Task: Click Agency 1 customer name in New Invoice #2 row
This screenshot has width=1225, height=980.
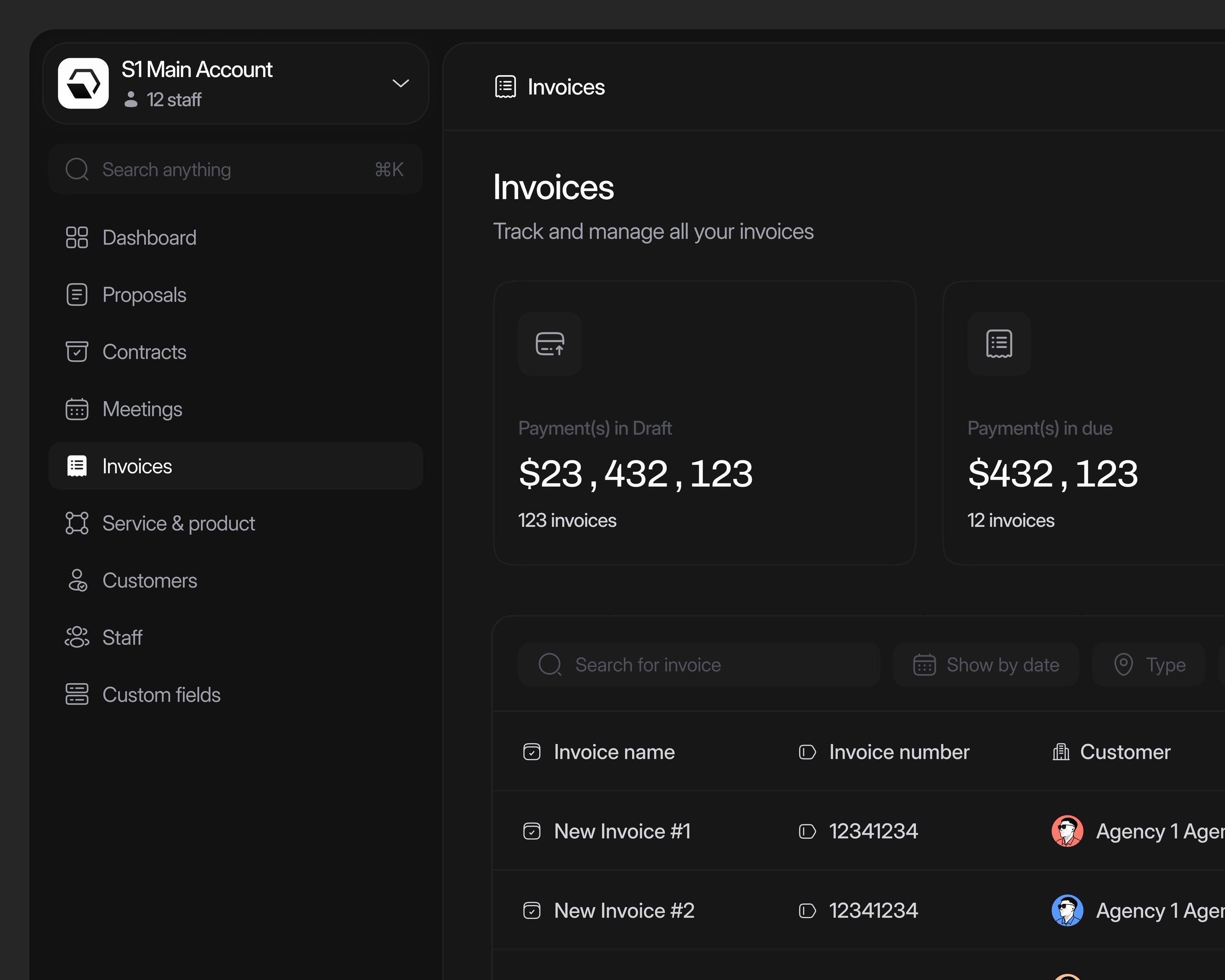Action: tap(1160, 911)
